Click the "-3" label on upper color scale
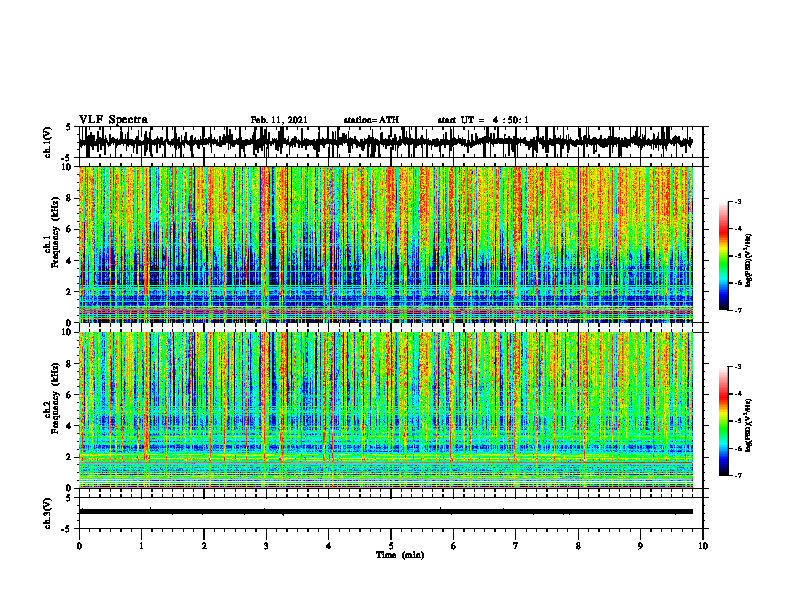 (x=738, y=202)
